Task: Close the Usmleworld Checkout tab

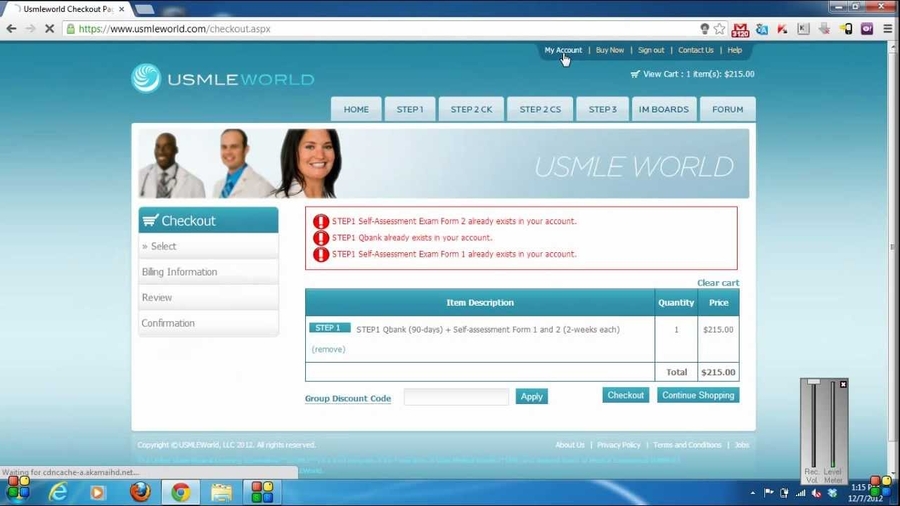Action: (x=121, y=9)
